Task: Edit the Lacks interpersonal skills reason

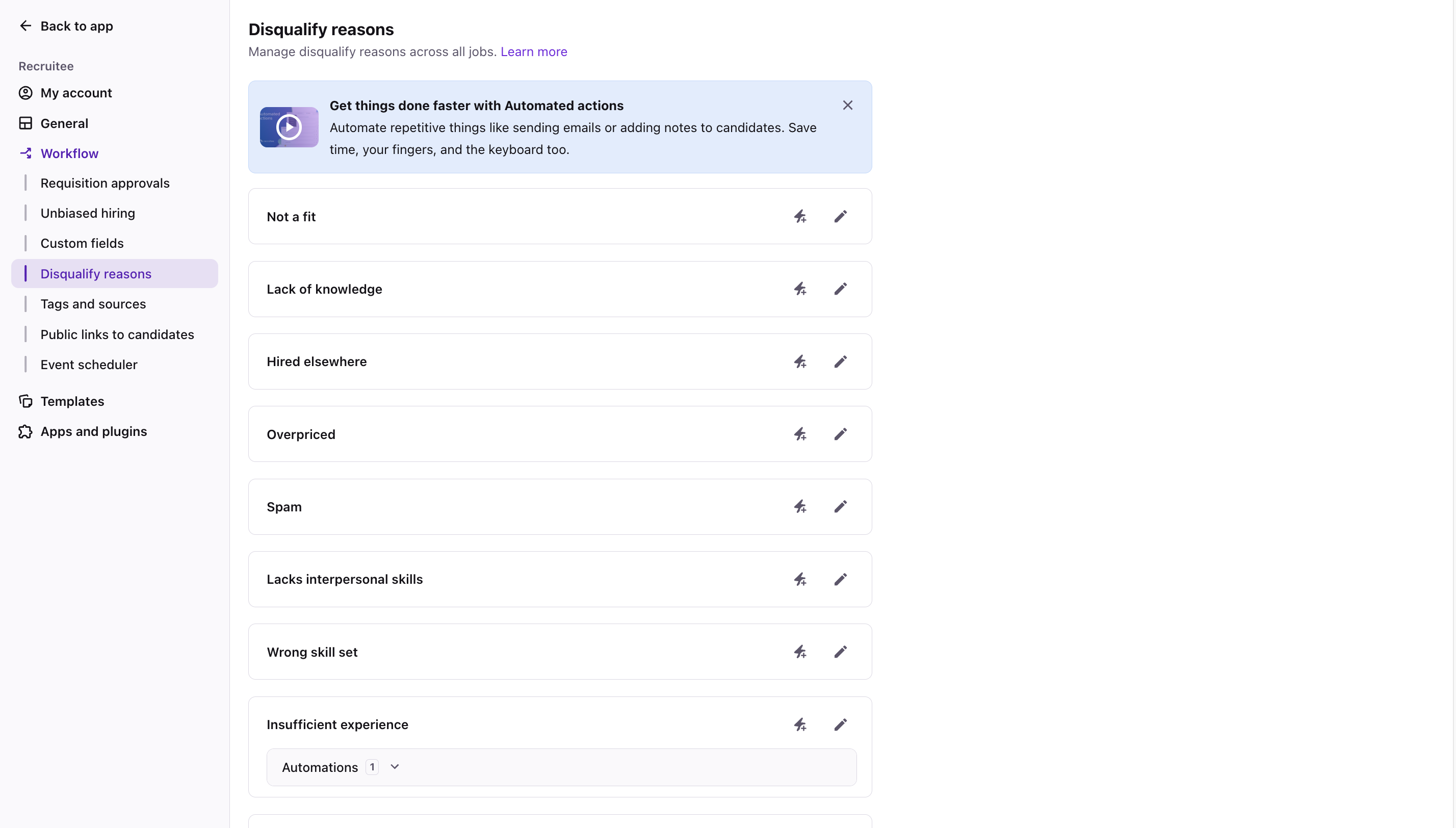Action: click(x=840, y=579)
